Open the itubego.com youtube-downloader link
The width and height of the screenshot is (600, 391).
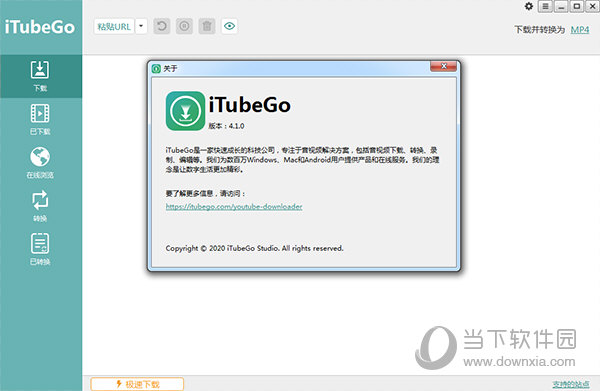tap(234, 207)
